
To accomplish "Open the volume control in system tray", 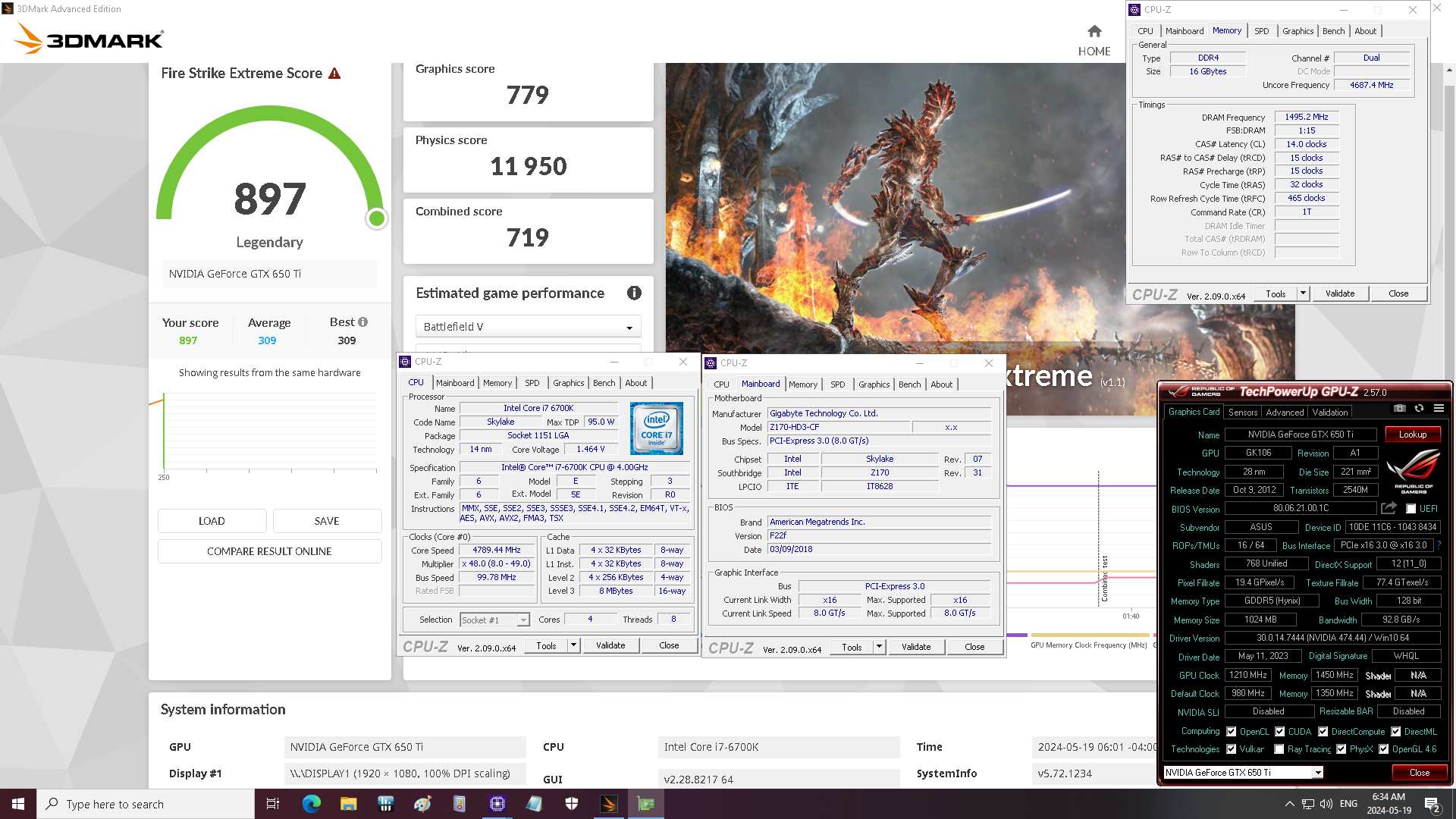I will click(1326, 804).
